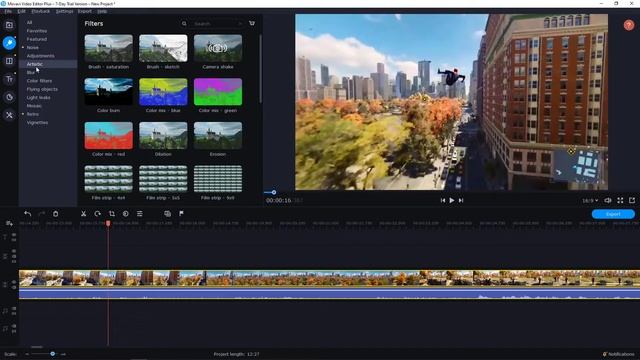This screenshot has width=640, height=360.
Task: Click the Add marker flag icon
Action: (x=181, y=213)
